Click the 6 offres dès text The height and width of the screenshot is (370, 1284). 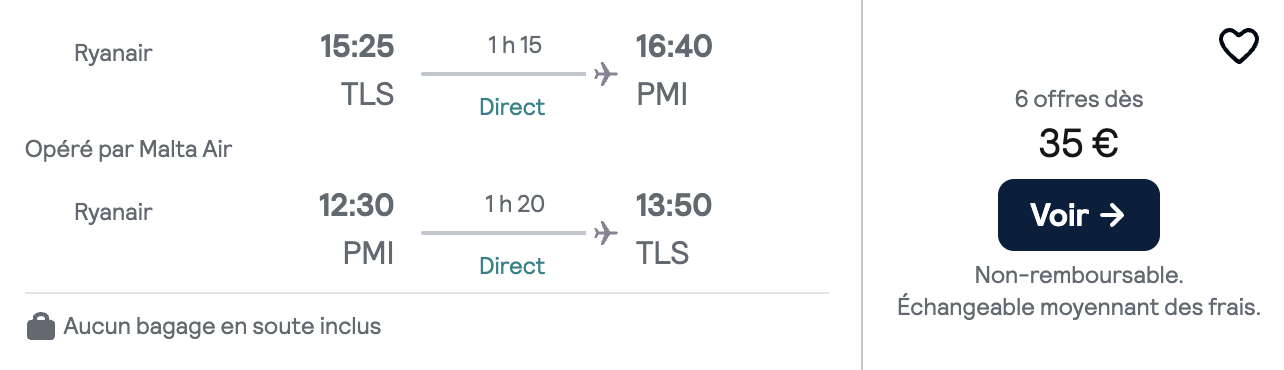(1078, 99)
